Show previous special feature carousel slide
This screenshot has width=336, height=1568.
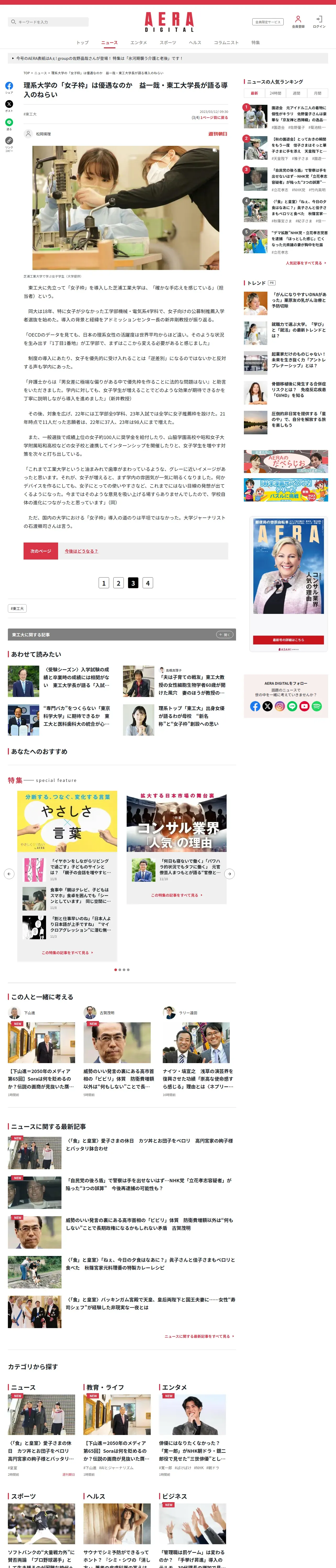[x=9, y=873]
